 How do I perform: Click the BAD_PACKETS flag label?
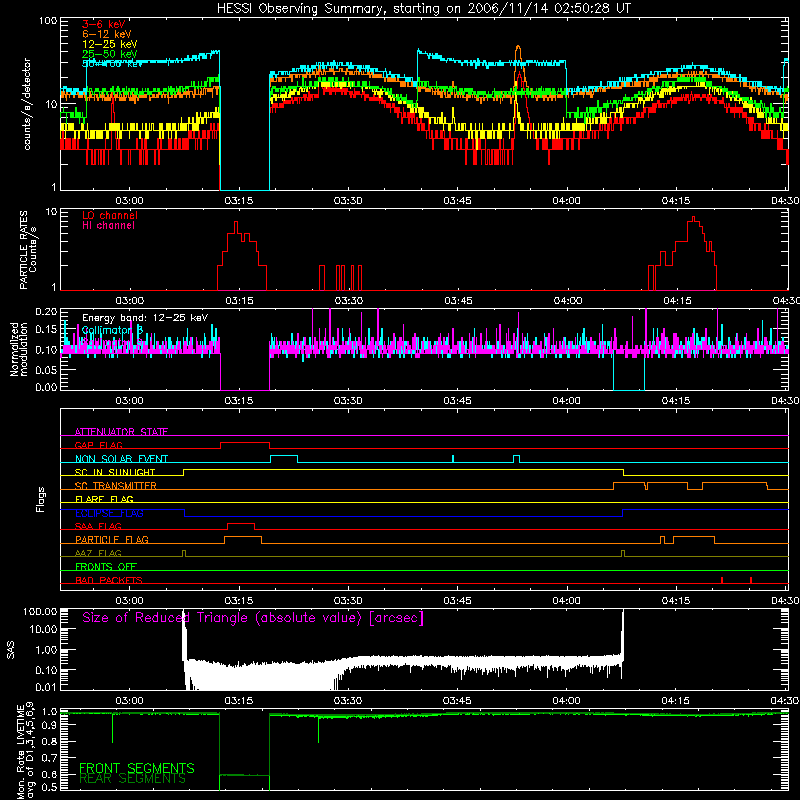(x=109, y=580)
